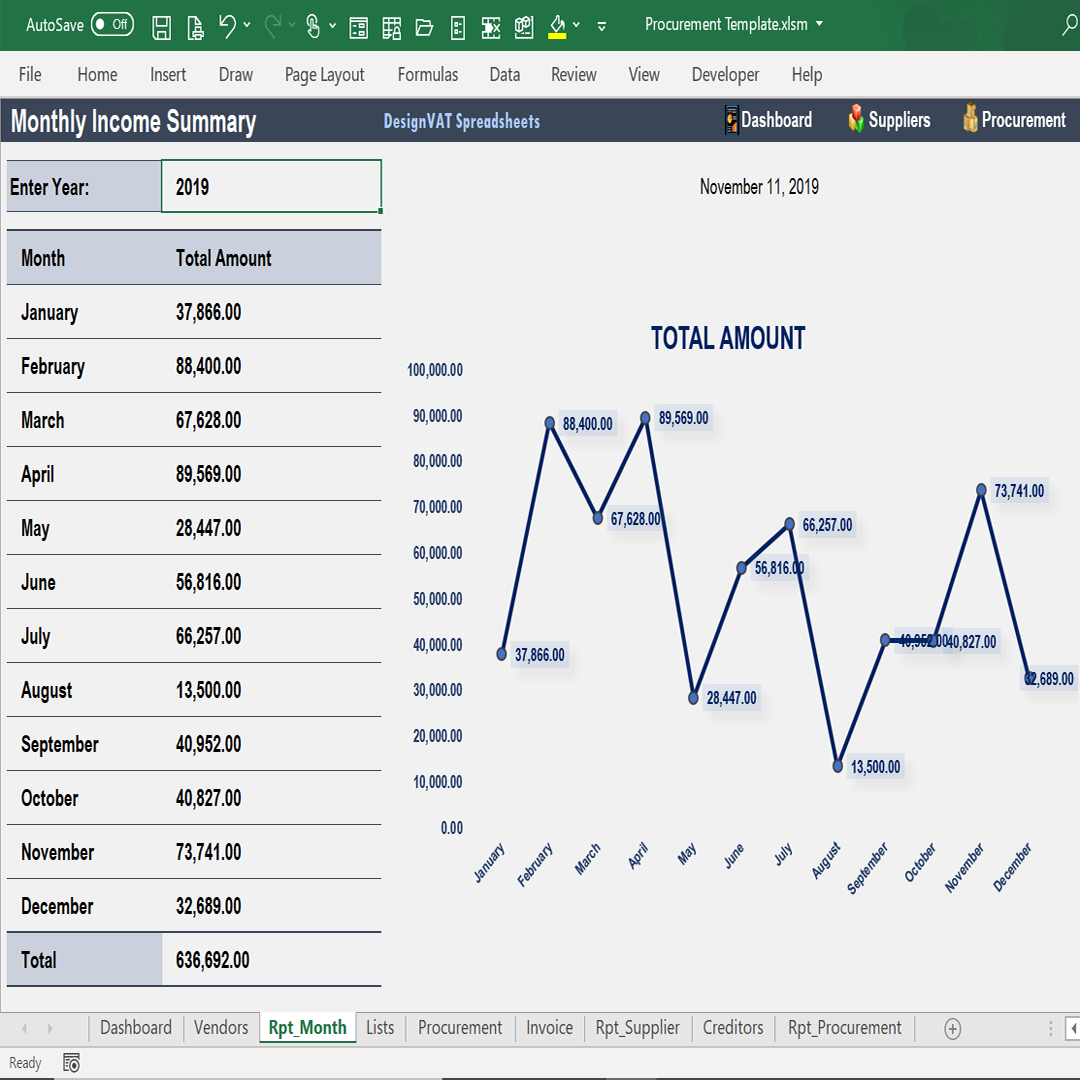
Task: Open the Fill Color dropdown arrow
Action: click(x=577, y=27)
